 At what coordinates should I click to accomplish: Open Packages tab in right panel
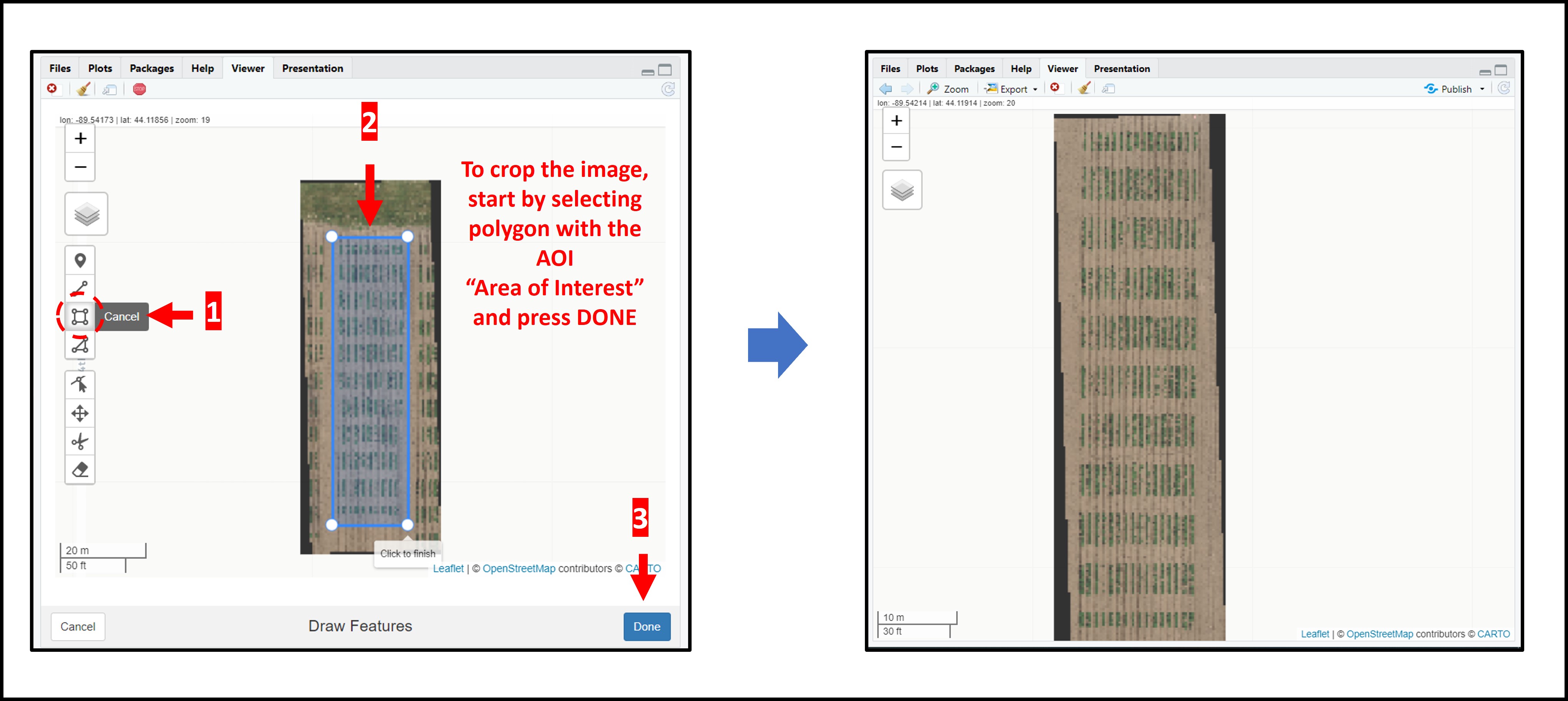(x=973, y=69)
